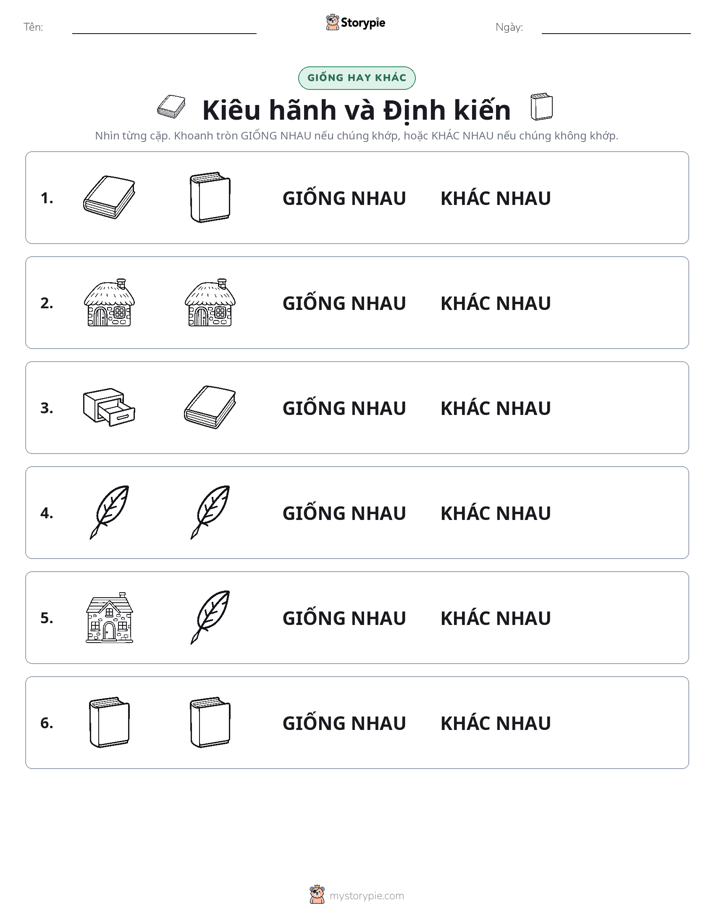714x924 pixels.
Task: Click the feather icon in row 5
Action: (210, 617)
